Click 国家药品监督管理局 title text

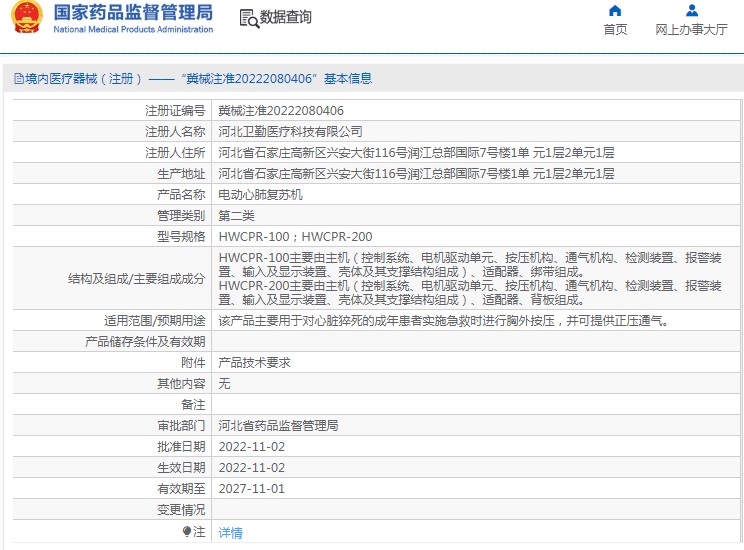[x=133, y=13]
